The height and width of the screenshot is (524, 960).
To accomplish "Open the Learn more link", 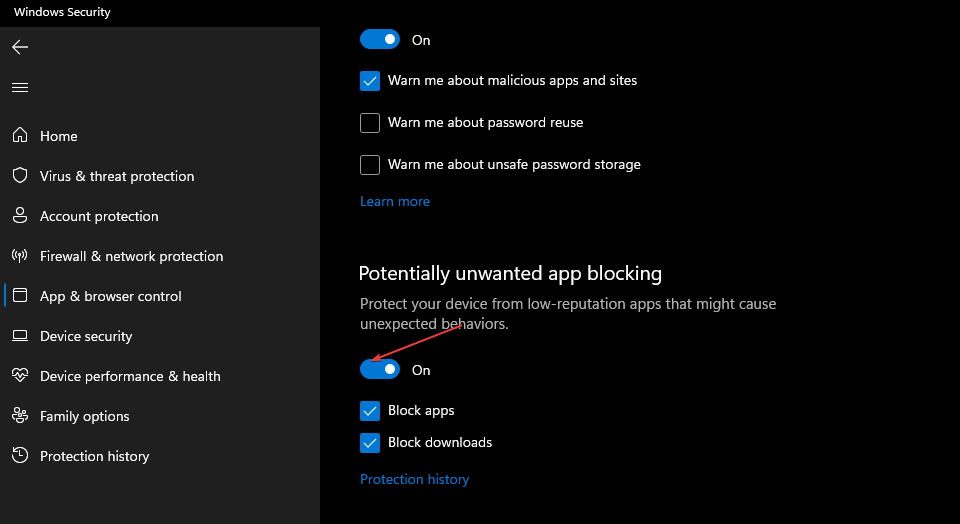I will click(395, 201).
